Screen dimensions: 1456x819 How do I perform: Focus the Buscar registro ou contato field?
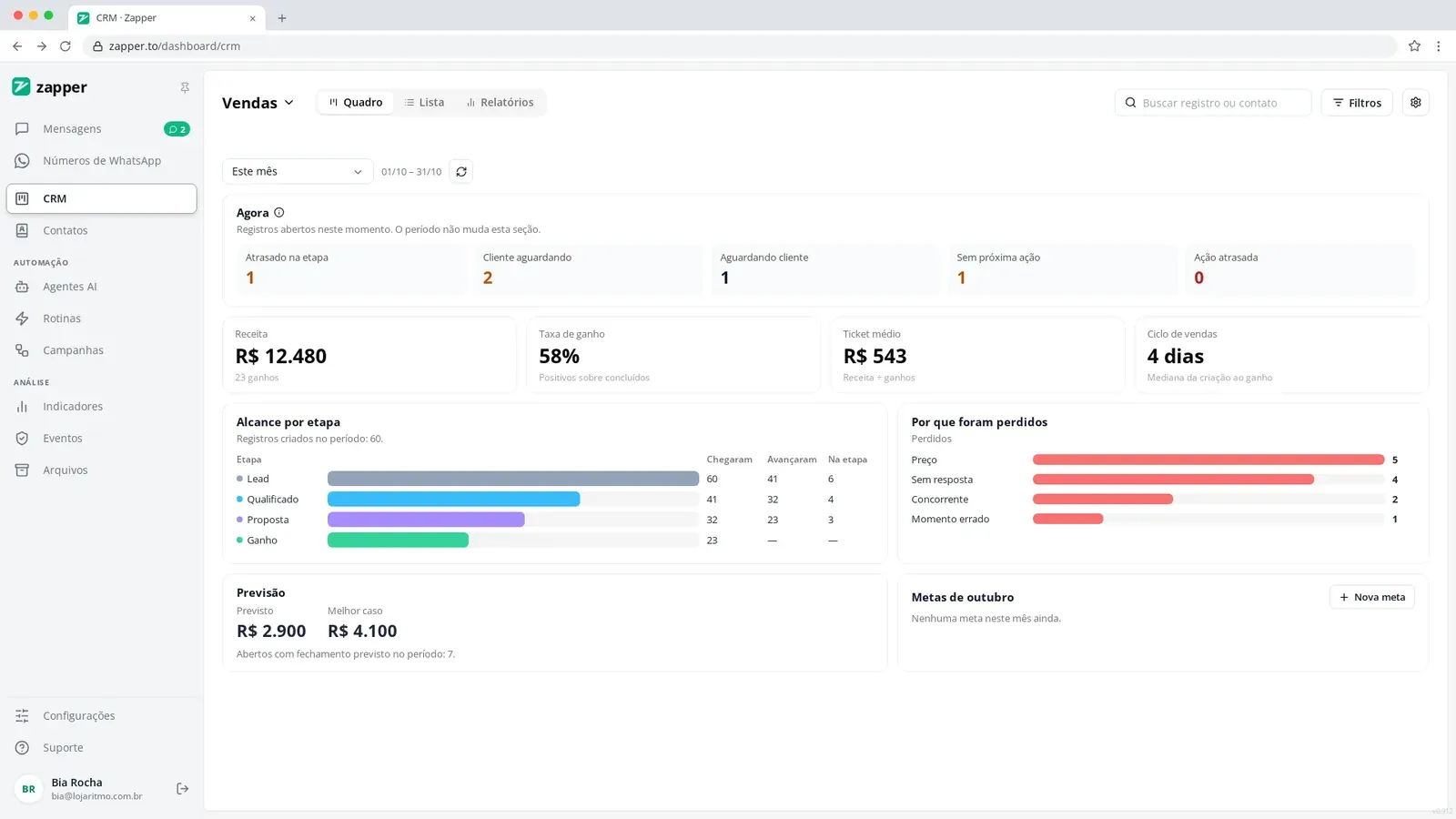coord(1212,103)
